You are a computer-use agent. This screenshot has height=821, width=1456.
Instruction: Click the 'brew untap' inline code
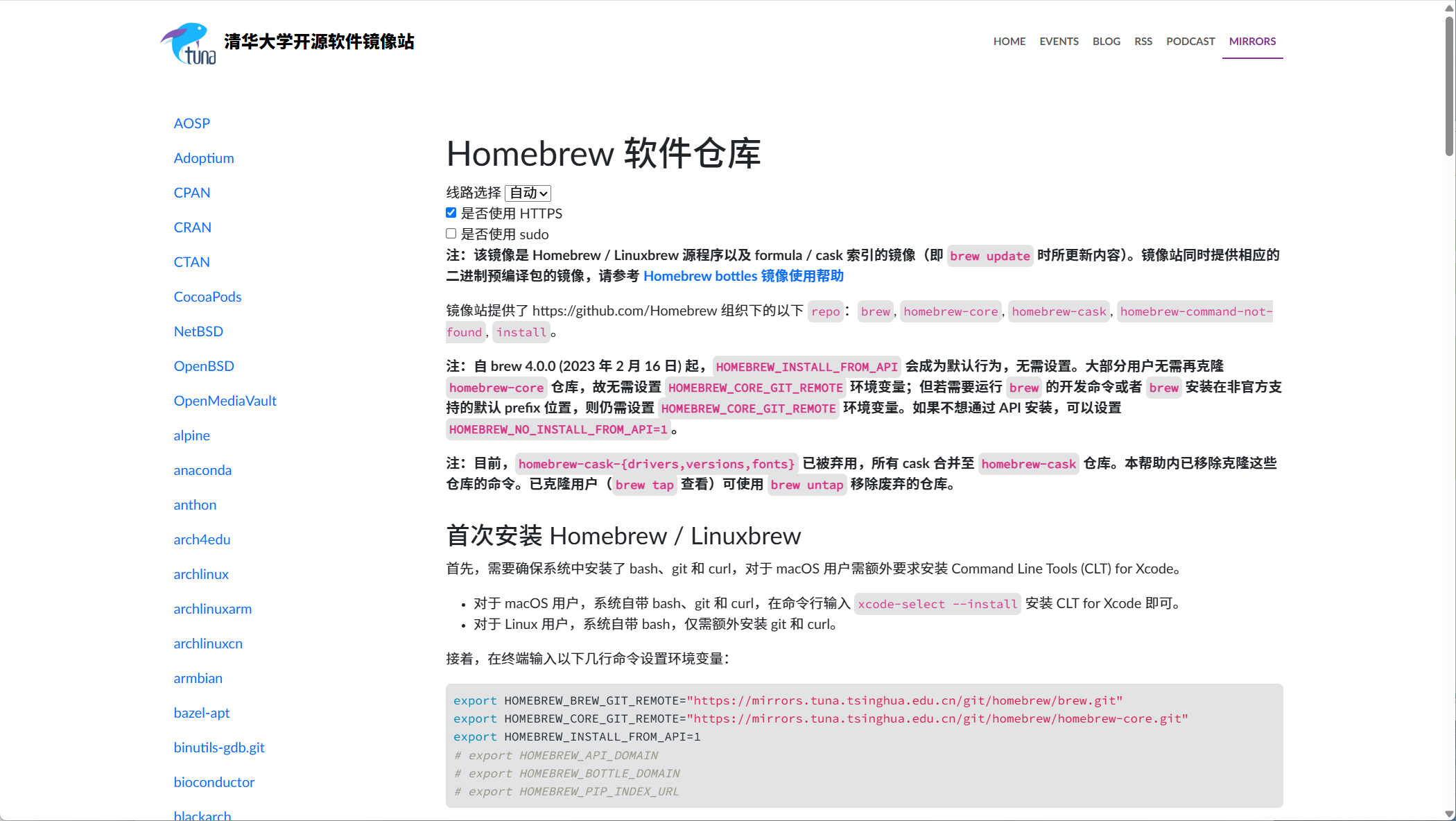(x=807, y=485)
